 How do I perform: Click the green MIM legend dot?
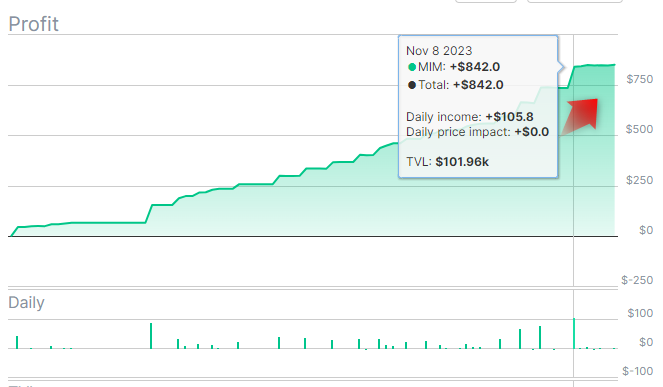pos(411,67)
